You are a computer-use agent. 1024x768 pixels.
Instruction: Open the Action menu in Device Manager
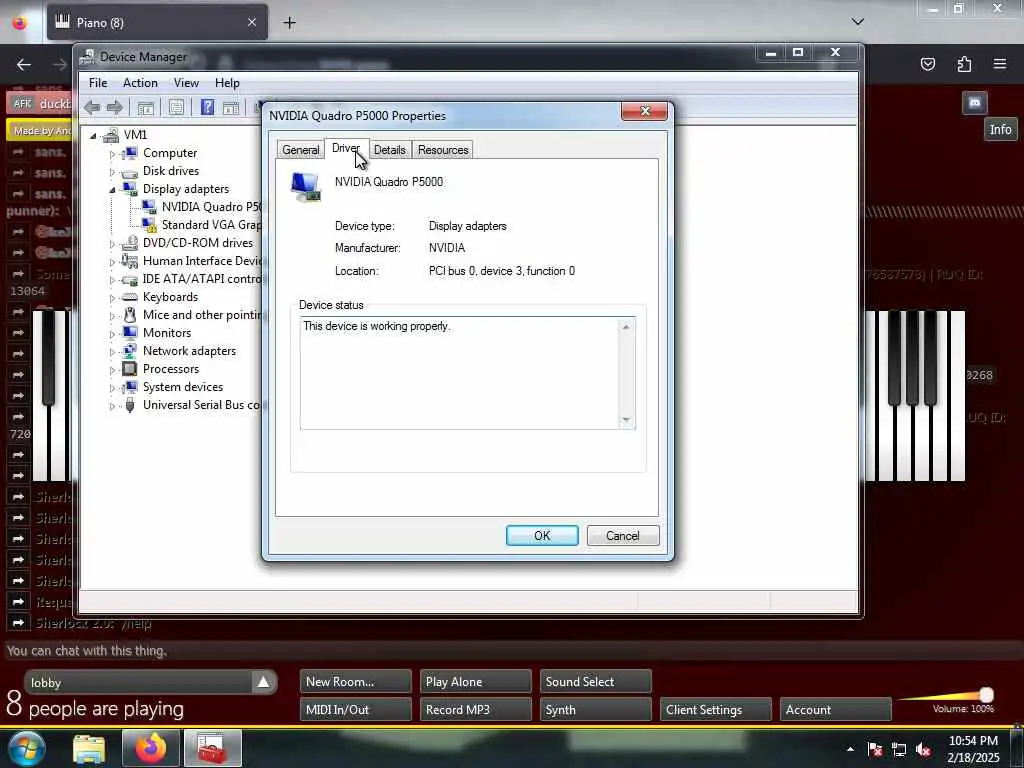pos(140,83)
